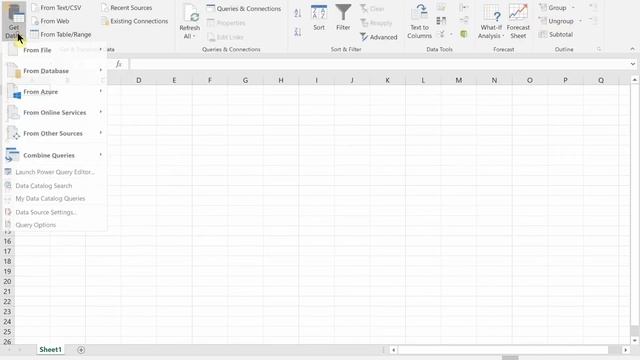The image size is (640, 360).
Task: Add a new sheet with plus icon
Action: 81,350
